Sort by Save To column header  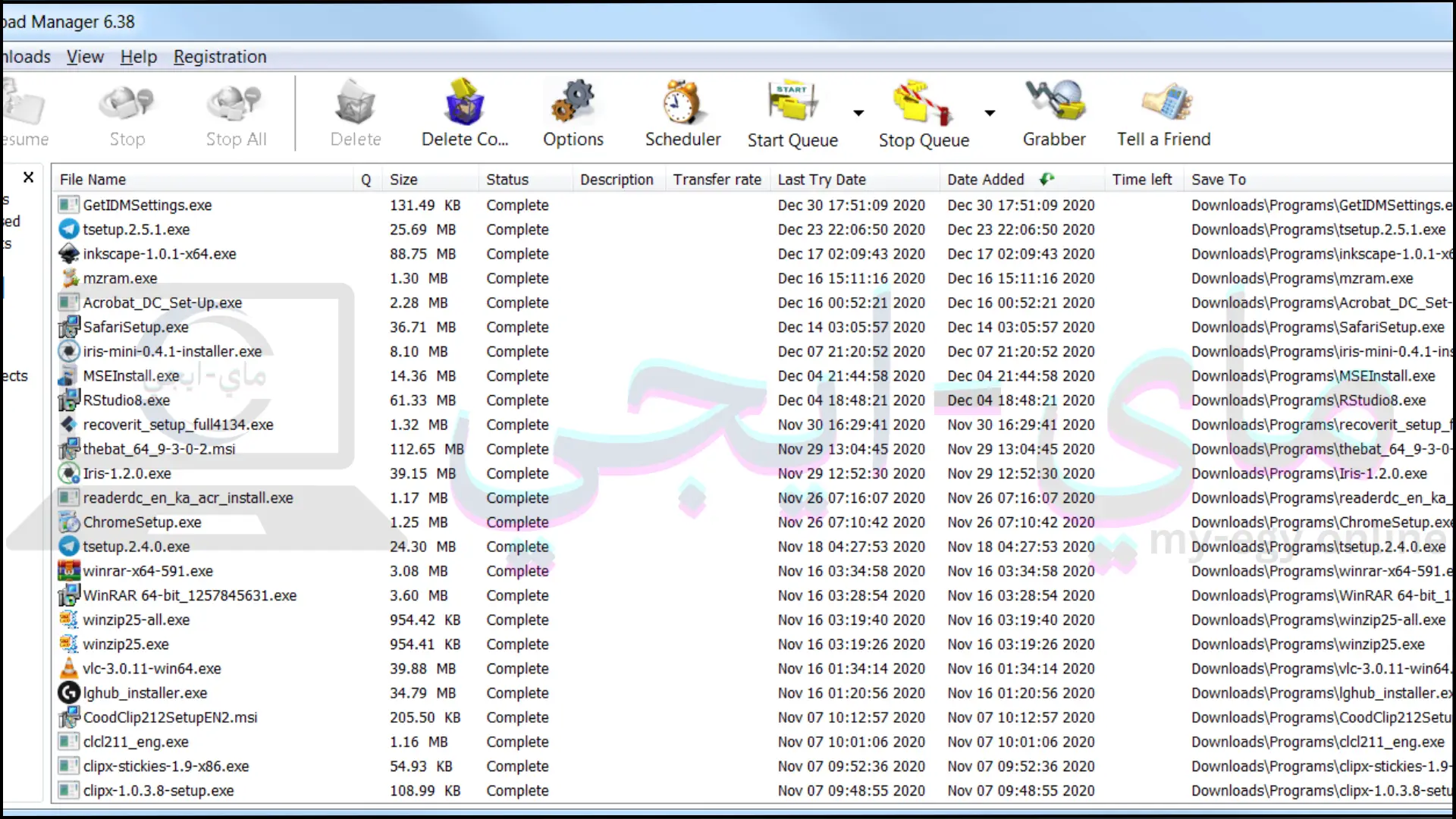1318,180
